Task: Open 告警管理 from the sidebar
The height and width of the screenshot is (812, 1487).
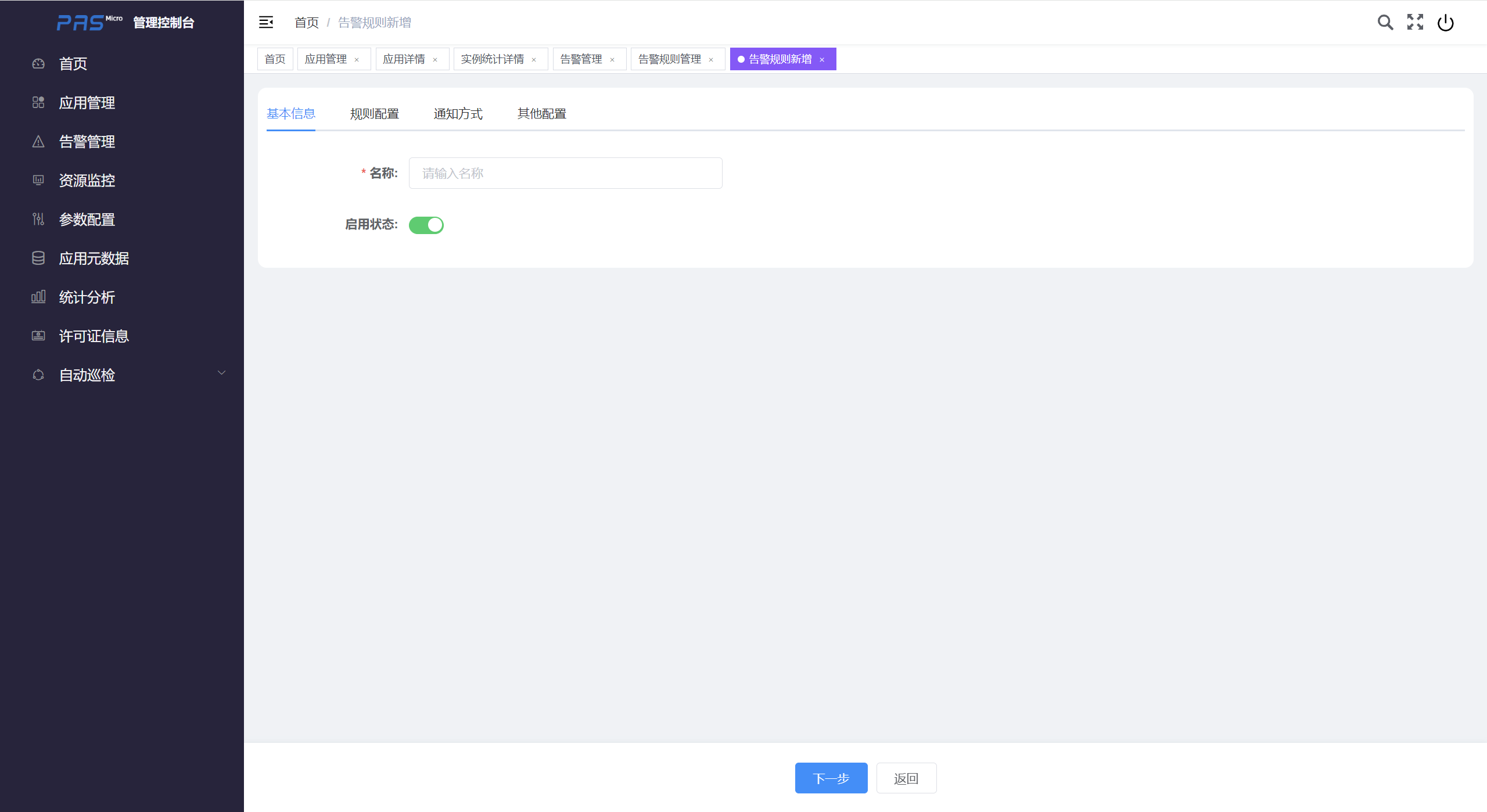Action: pyautogui.click(x=87, y=142)
